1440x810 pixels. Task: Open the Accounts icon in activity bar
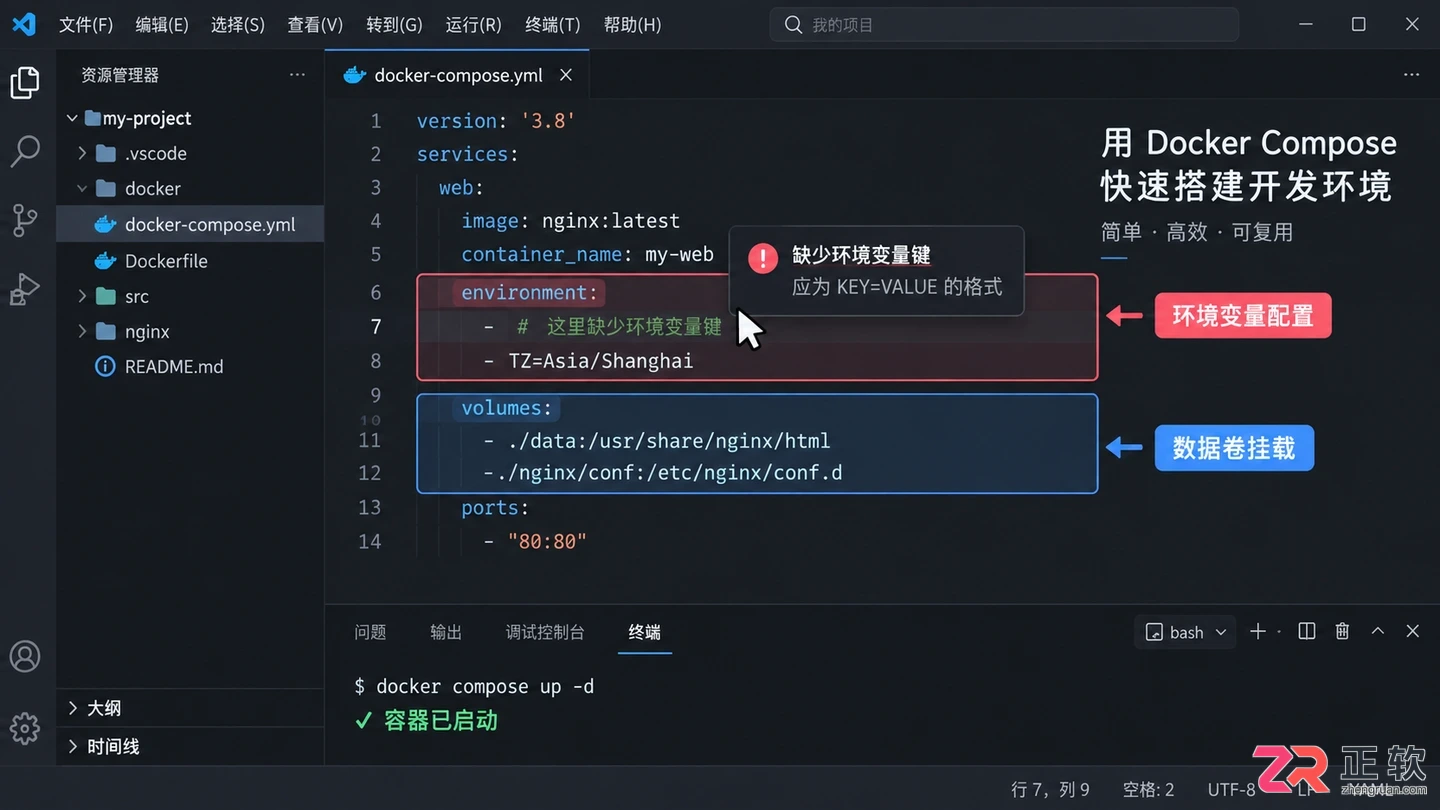click(25, 656)
